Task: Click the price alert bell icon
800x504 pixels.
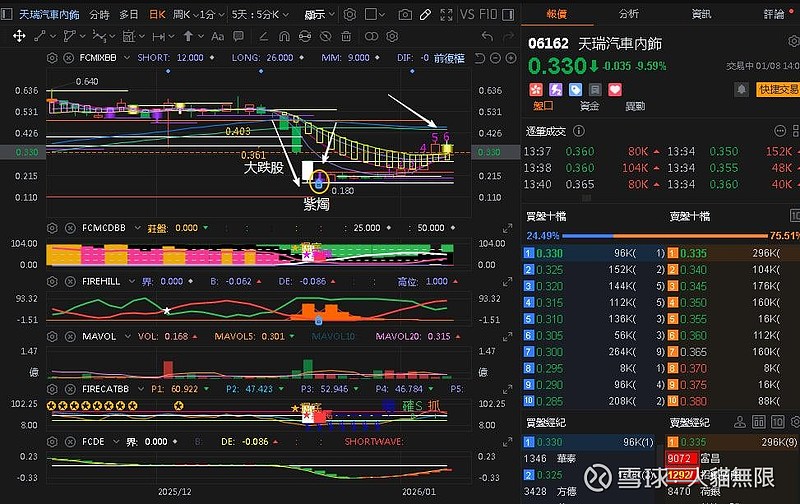Action: (x=741, y=88)
